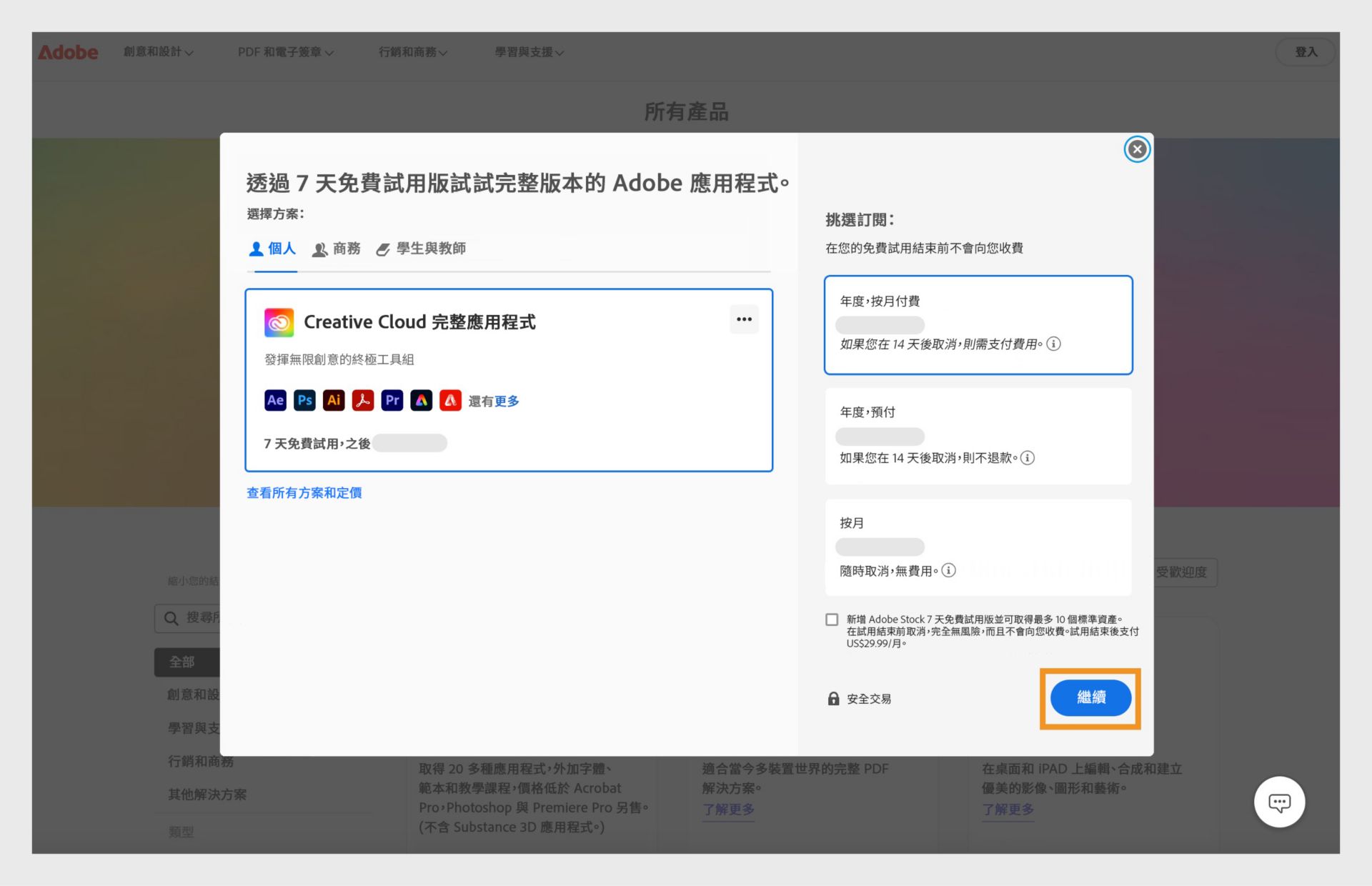Image resolution: width=1372 pixels, height=886 pixels.
Task: Click info icon beside 則不退款
Action: 1027,458
